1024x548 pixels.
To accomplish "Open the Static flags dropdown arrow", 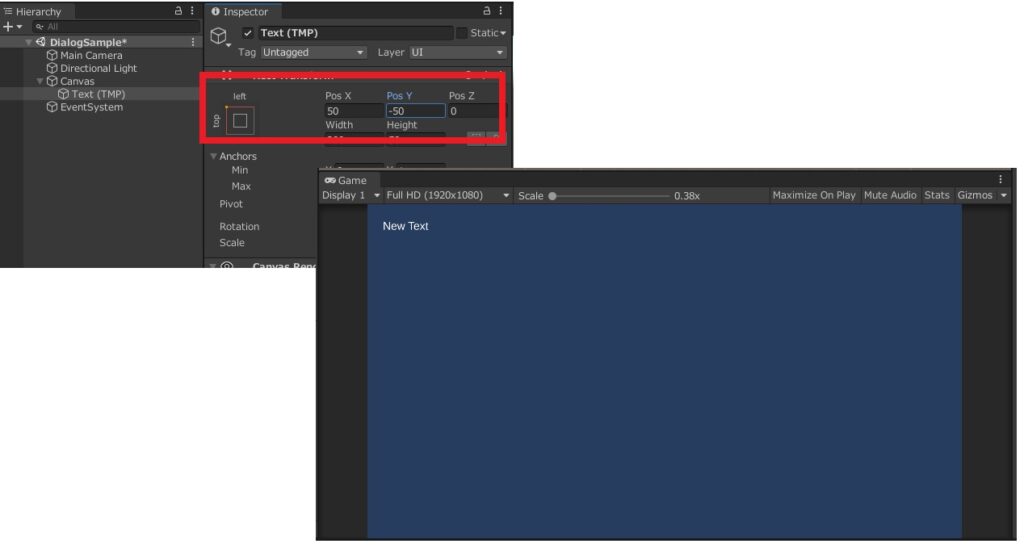I will tap(504, 33).
